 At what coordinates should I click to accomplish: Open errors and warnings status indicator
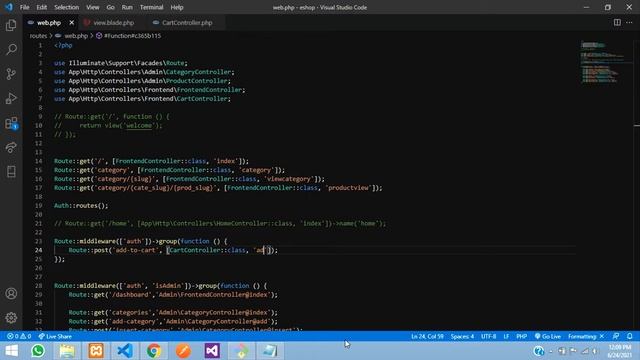point(19,336)
